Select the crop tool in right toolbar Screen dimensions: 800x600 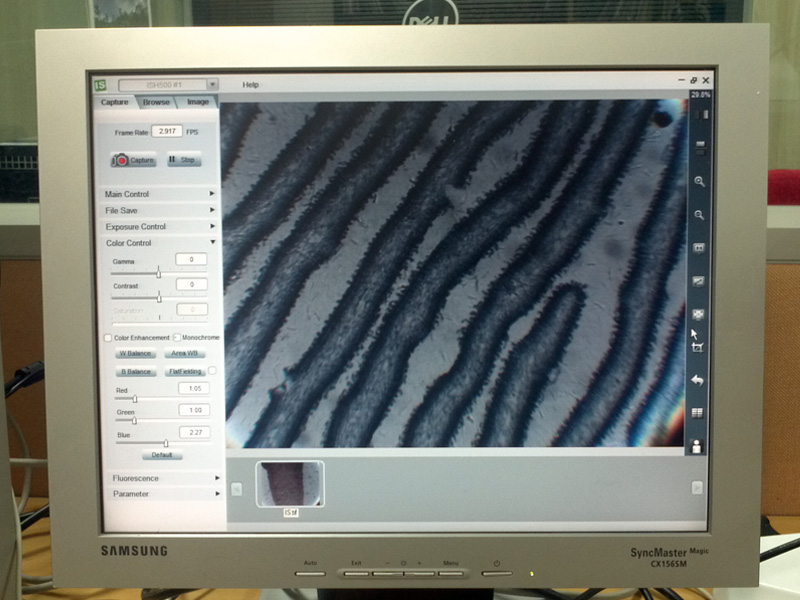(x=698, y=347)
